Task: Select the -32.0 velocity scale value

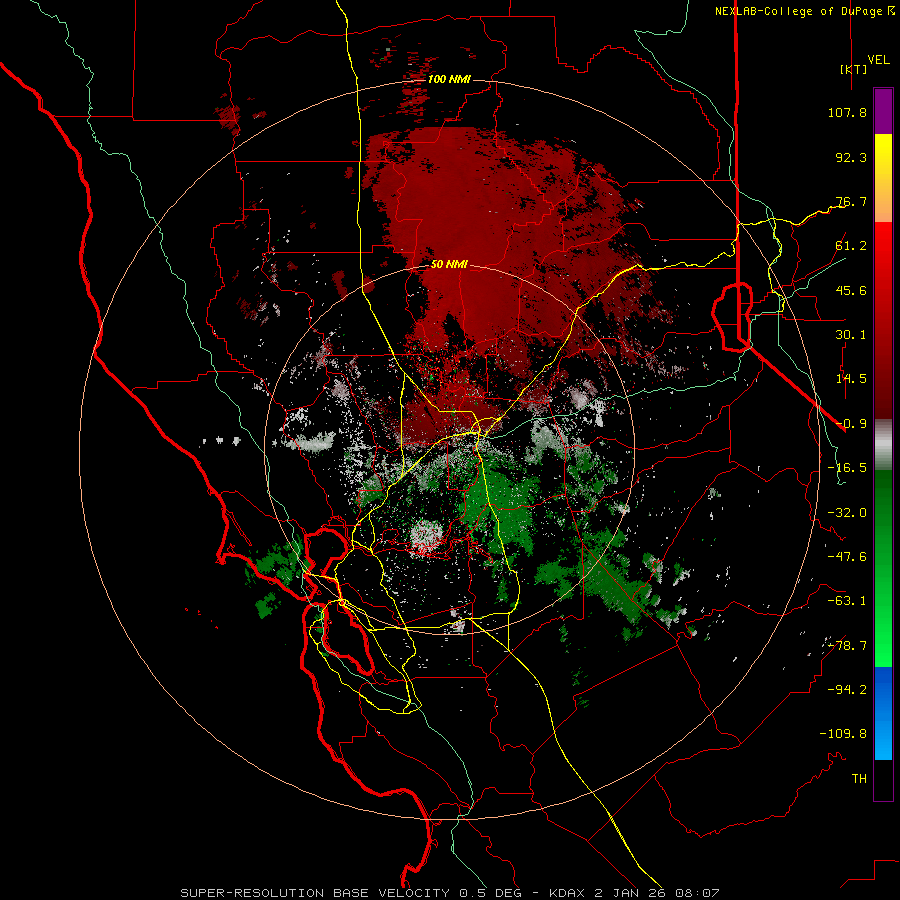Action: click(847, 513)
